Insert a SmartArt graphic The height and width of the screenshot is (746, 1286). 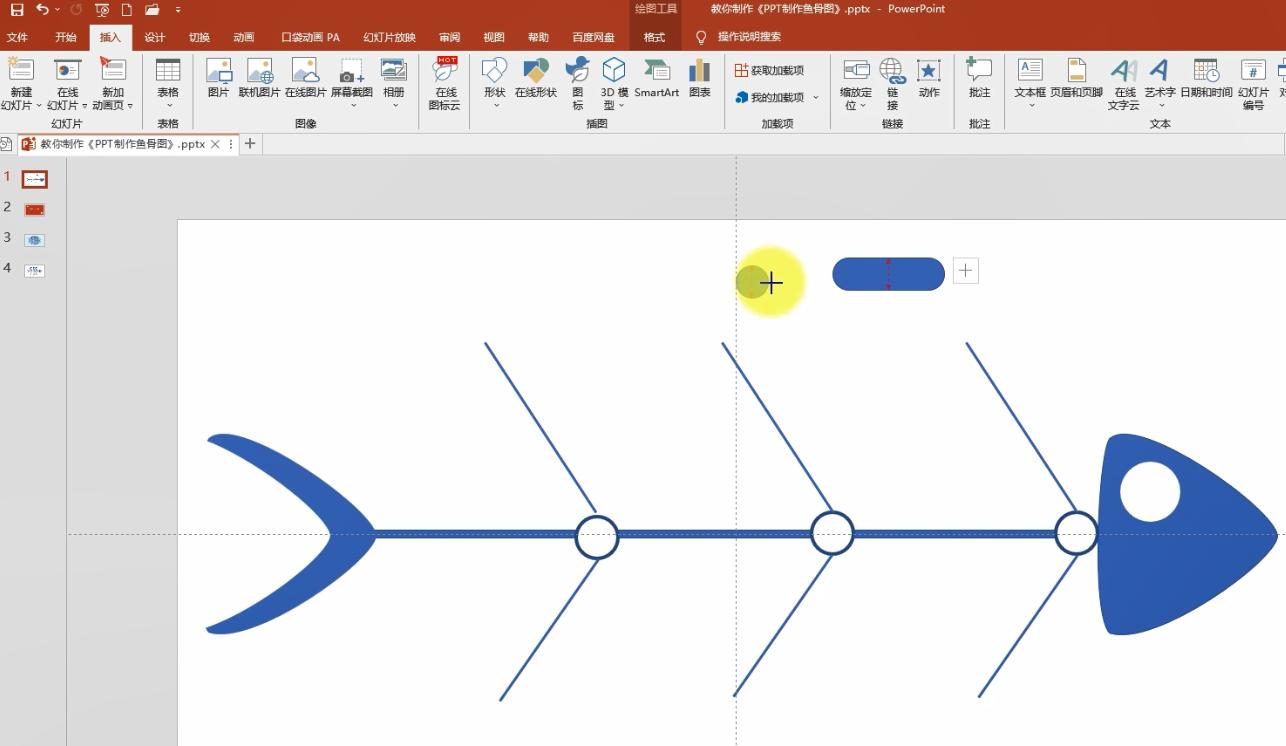coord(657,78)
